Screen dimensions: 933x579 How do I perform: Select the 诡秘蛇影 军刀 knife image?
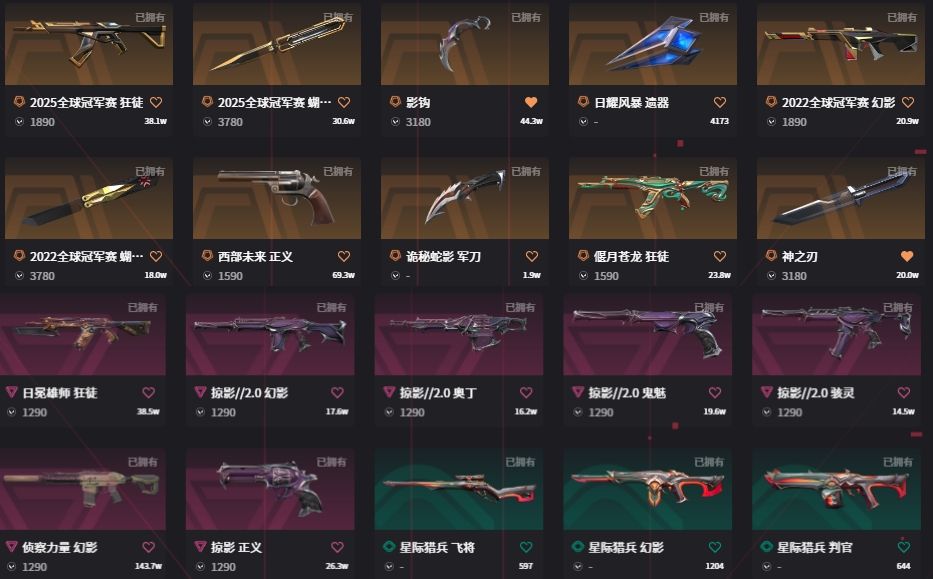[x=465, y=198]
